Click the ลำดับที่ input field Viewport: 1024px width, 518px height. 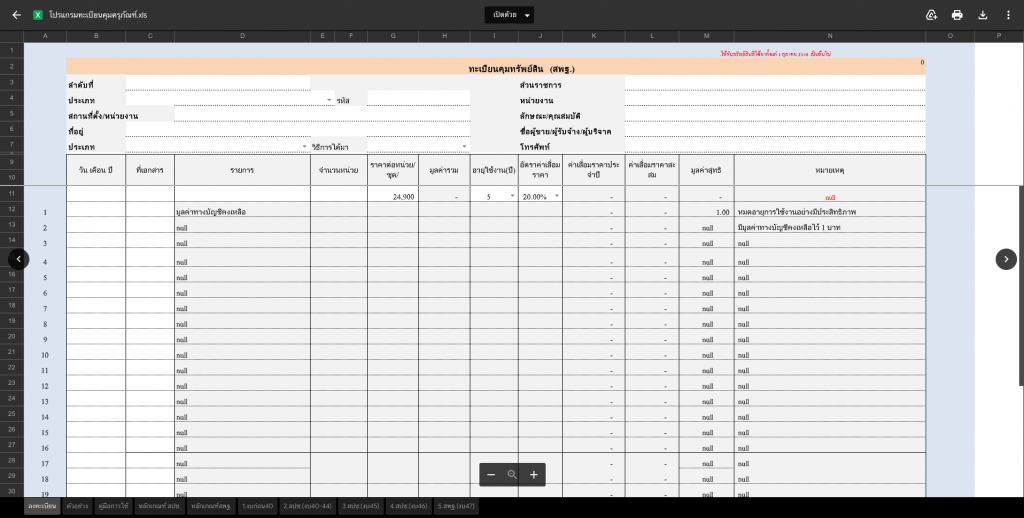(x=218, y=85)
